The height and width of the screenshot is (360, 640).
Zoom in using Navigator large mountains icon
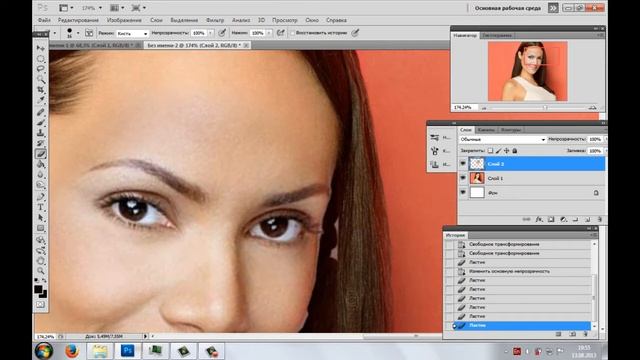pos(592,108)
